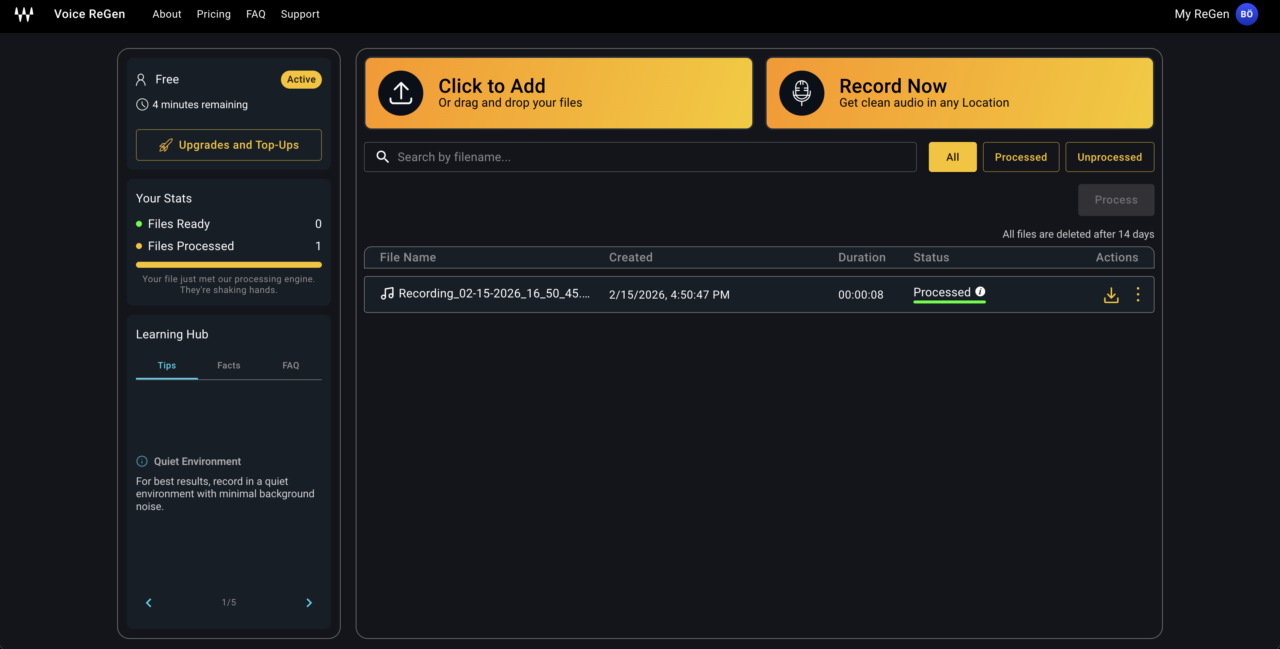
Task: Click the music note file icon
Action: pos(387,294)
